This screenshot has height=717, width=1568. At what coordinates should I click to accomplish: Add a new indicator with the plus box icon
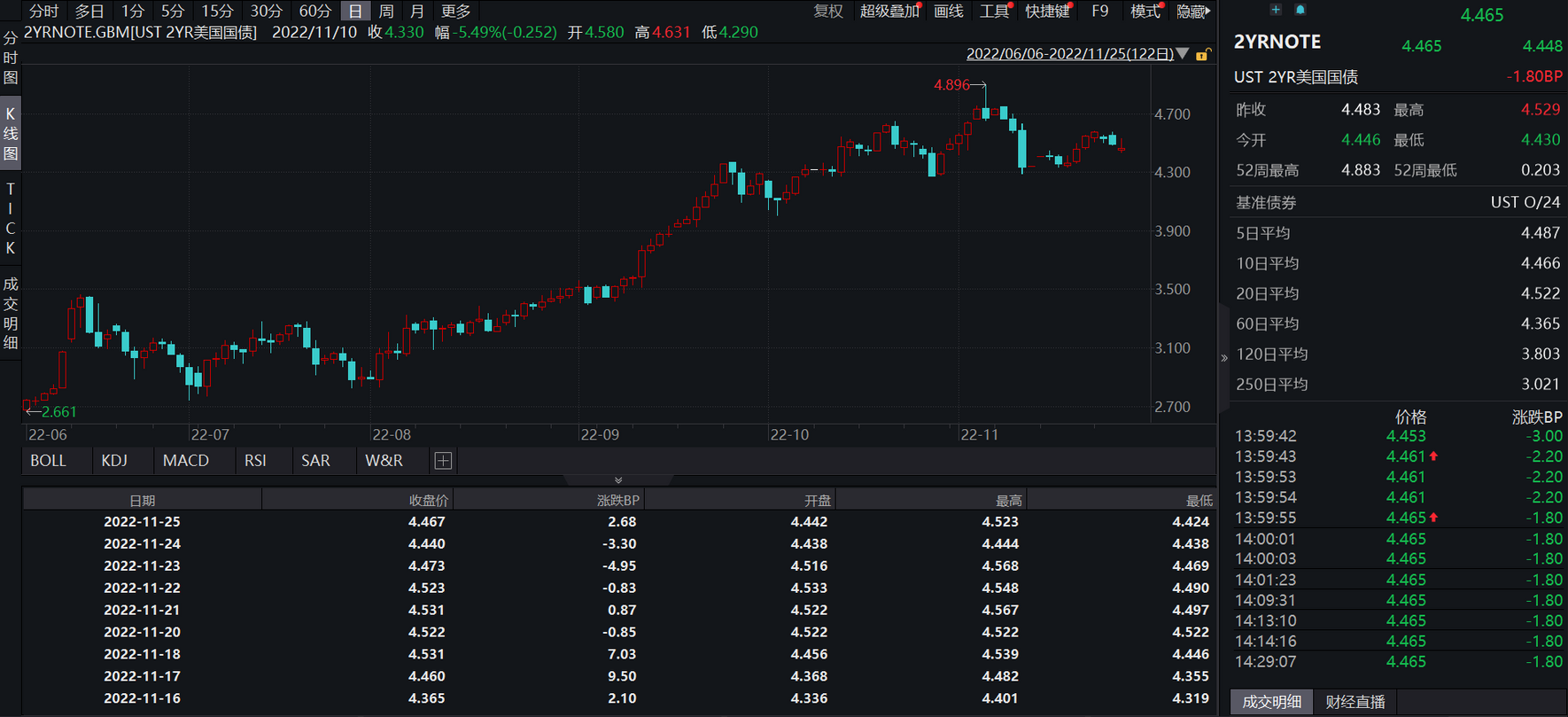[x=444, y=461]
